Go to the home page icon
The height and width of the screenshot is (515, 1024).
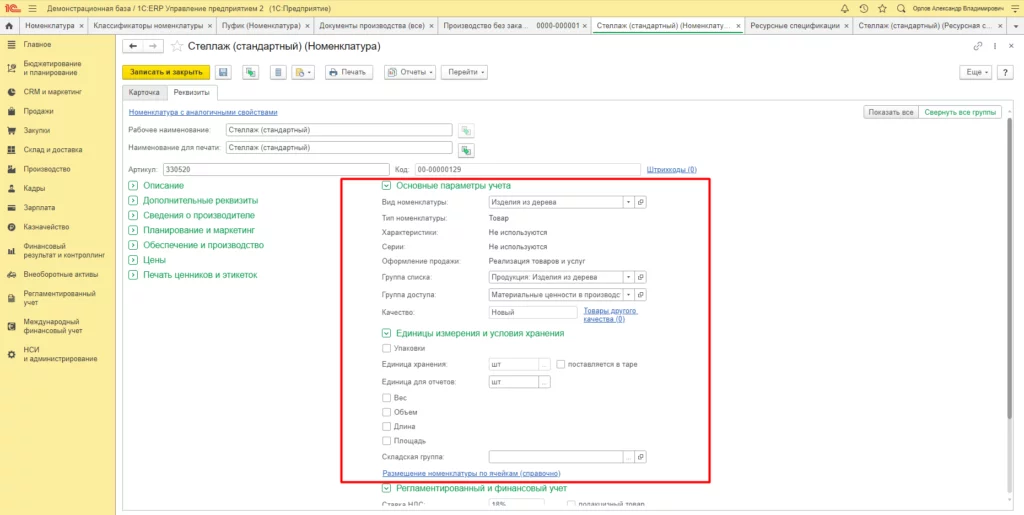(x=10, y=25)
